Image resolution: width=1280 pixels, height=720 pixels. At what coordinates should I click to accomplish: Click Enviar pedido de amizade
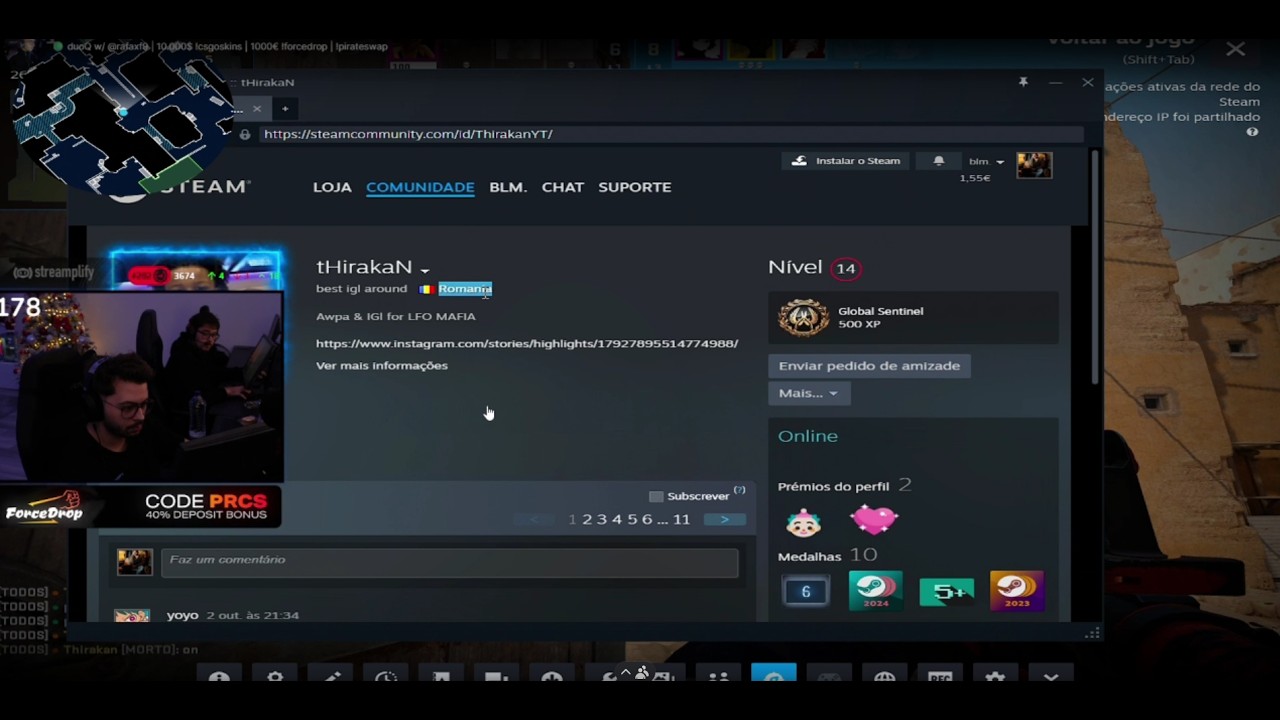869,366
